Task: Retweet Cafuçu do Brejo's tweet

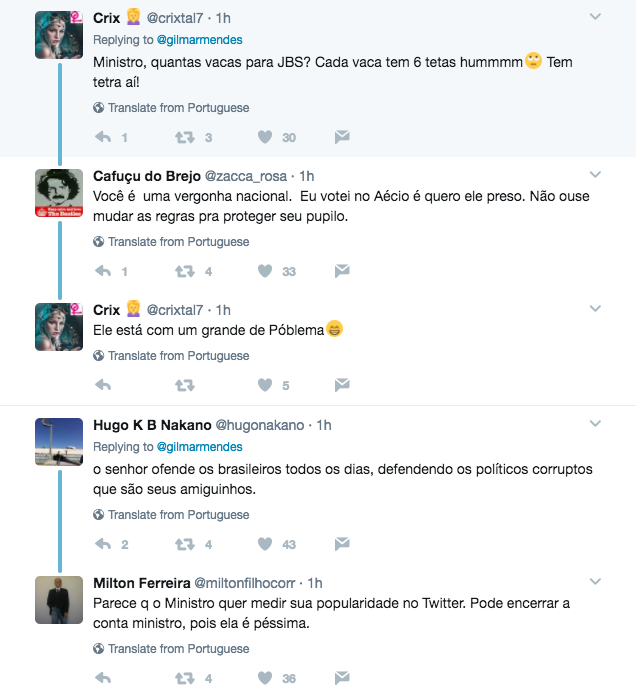Action: [185, 271]
